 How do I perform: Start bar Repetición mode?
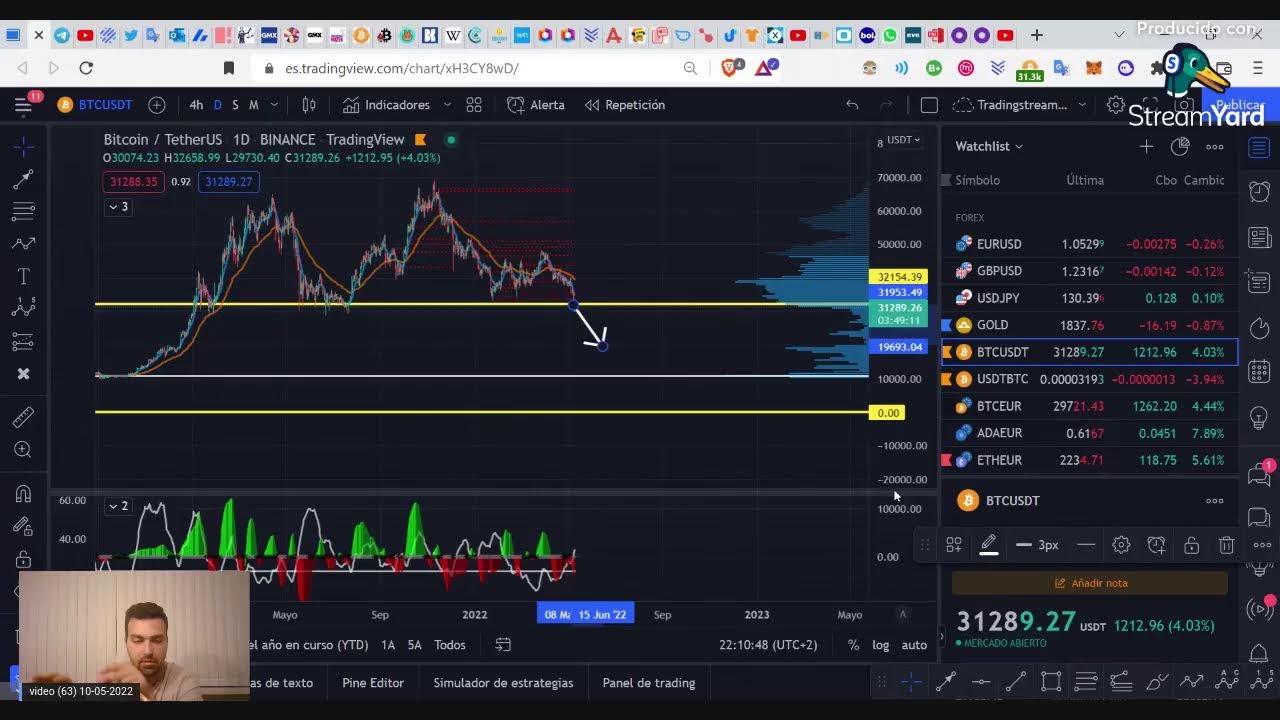(625, 104)
